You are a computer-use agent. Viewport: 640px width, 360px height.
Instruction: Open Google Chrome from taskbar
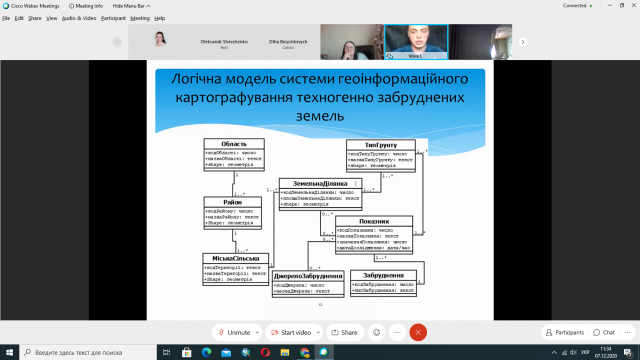click(x=304, y=352)
